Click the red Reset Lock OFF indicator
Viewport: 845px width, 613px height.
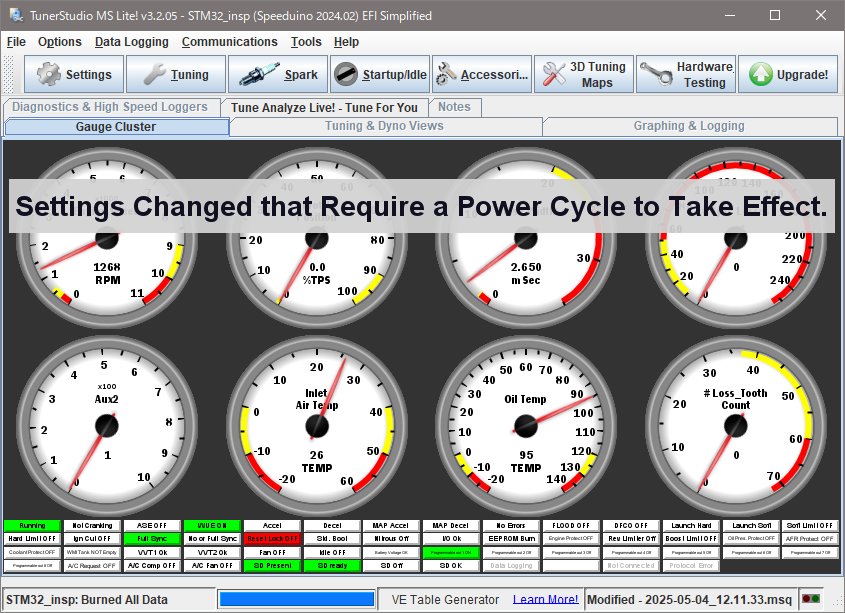[272, 538]
